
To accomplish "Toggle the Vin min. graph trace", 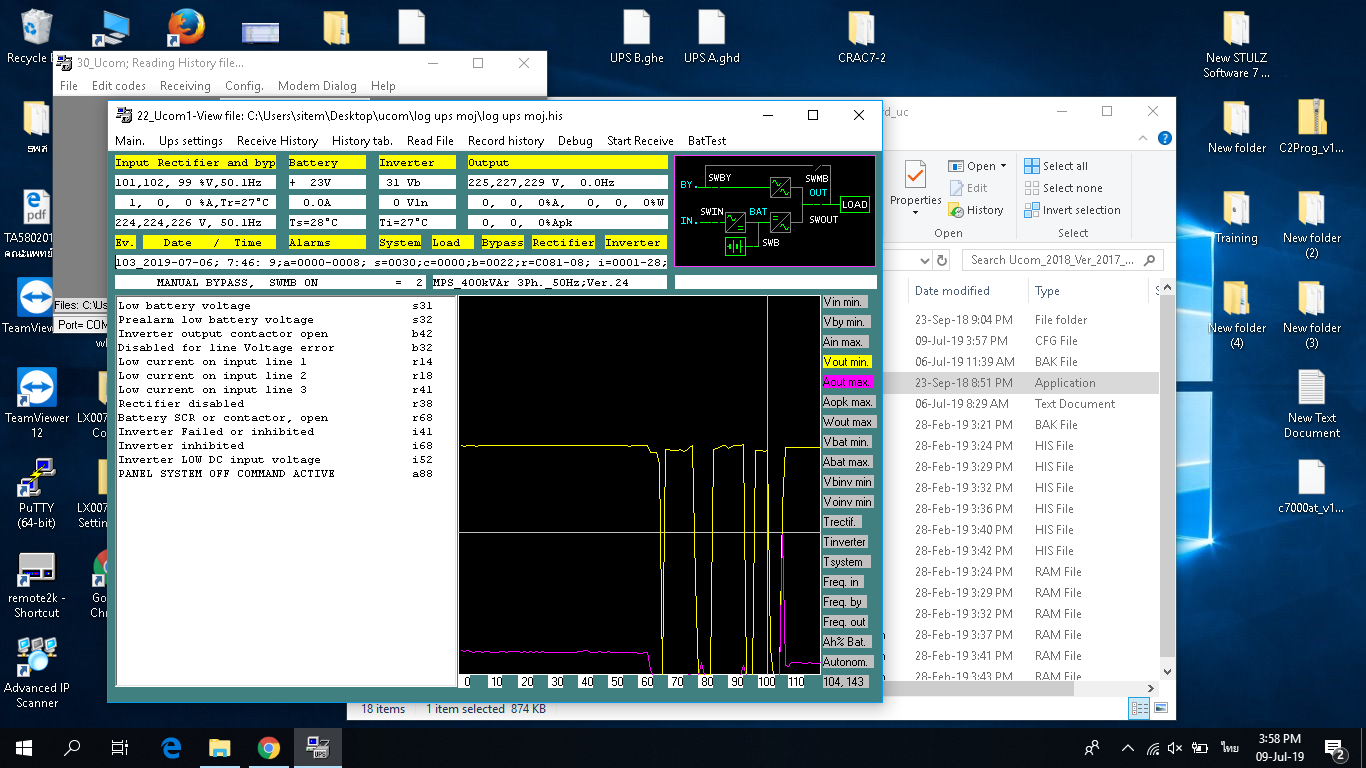I will click(846, 302).
